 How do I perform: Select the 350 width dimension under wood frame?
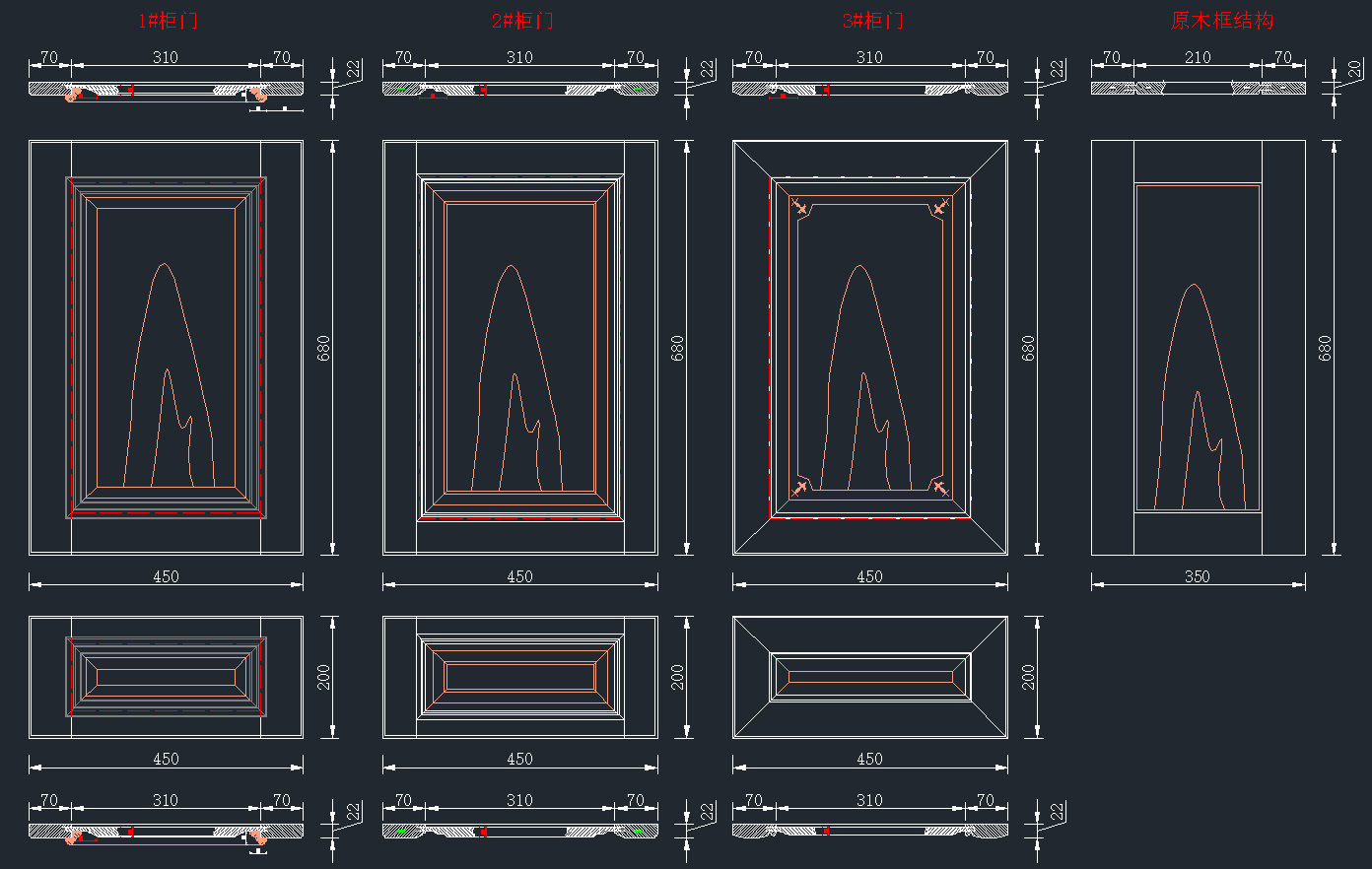tap(1197, 576)
